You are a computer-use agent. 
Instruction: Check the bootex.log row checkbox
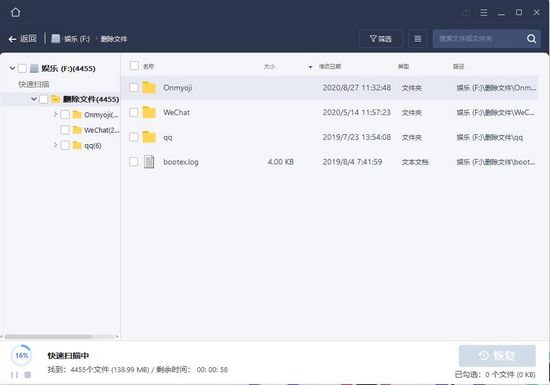134,162
